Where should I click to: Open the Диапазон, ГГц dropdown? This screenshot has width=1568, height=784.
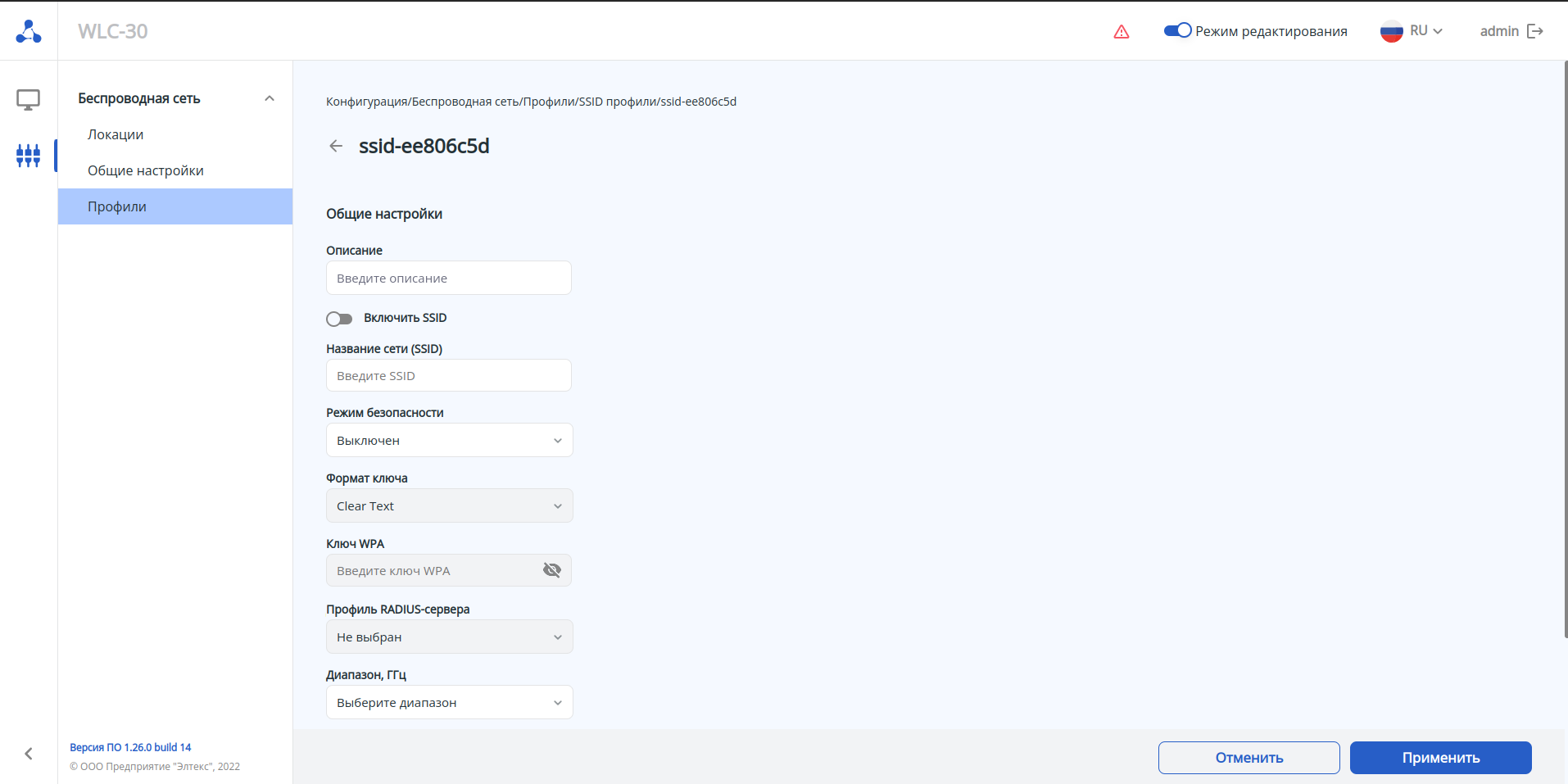[x=449, y=703]
